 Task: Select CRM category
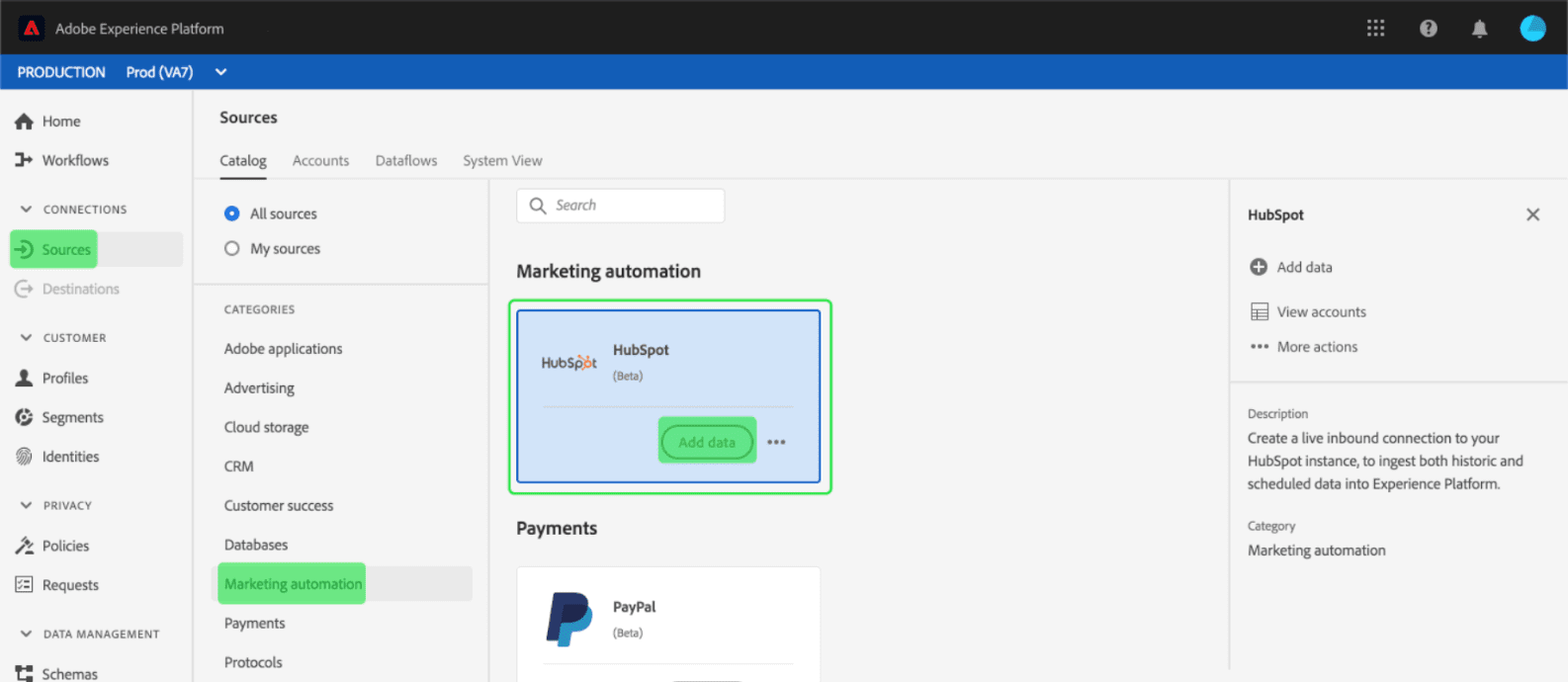pyautogui.click(x=238, y=467)
